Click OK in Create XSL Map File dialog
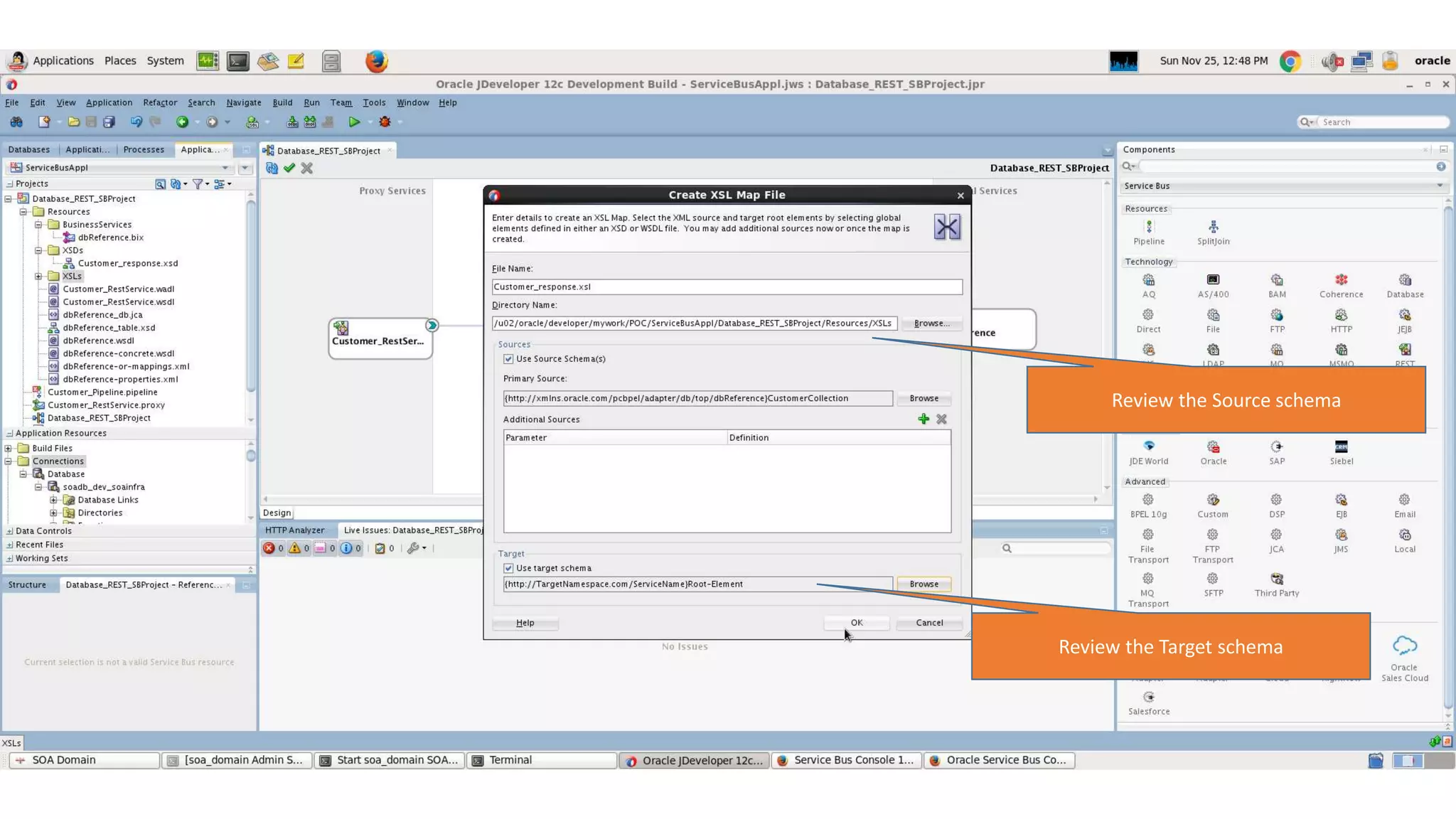This screenshot has height=819, width=1456. pyautogui.click(x=857, y=623)
